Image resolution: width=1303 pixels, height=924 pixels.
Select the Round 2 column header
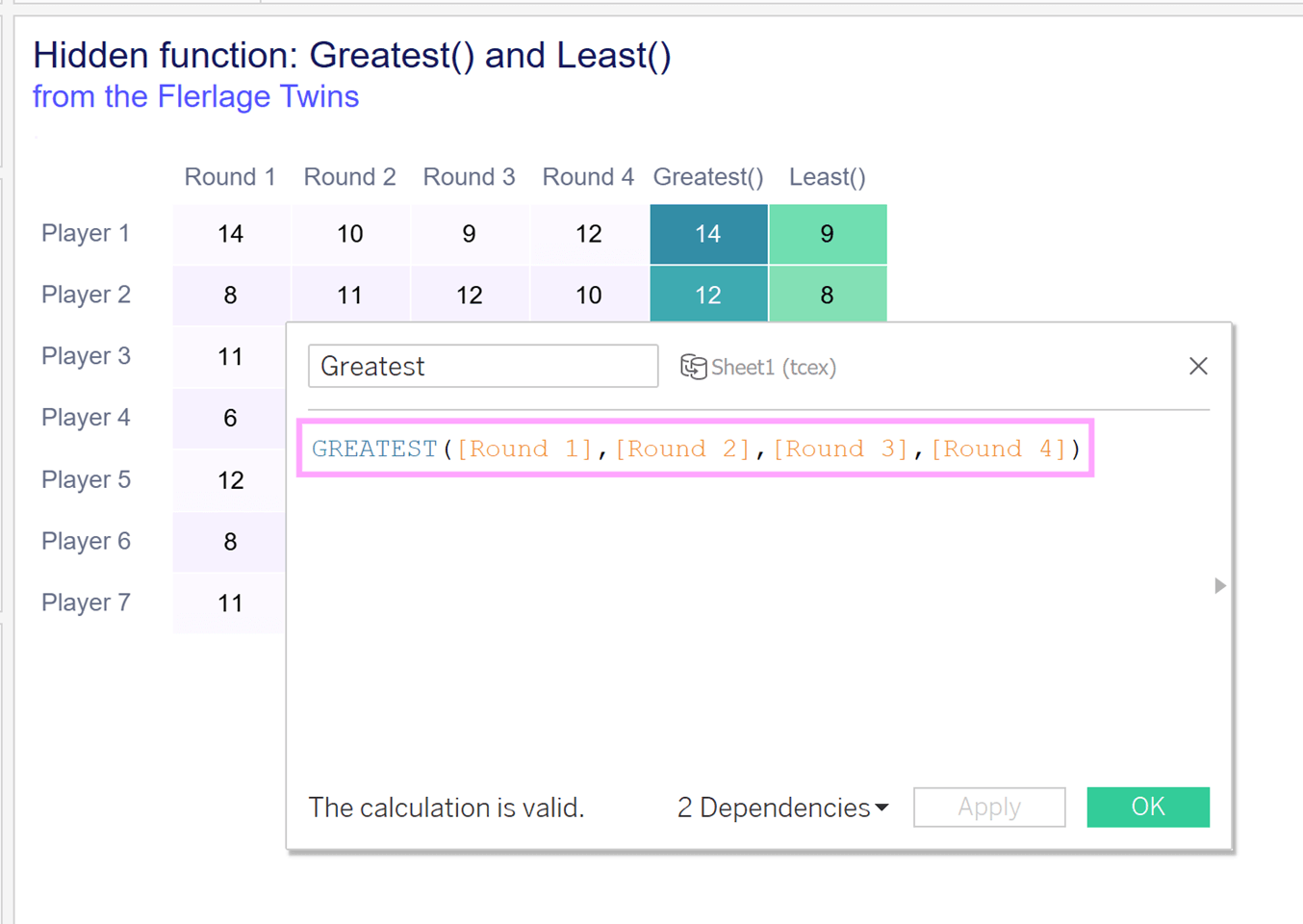click(349, 177)
